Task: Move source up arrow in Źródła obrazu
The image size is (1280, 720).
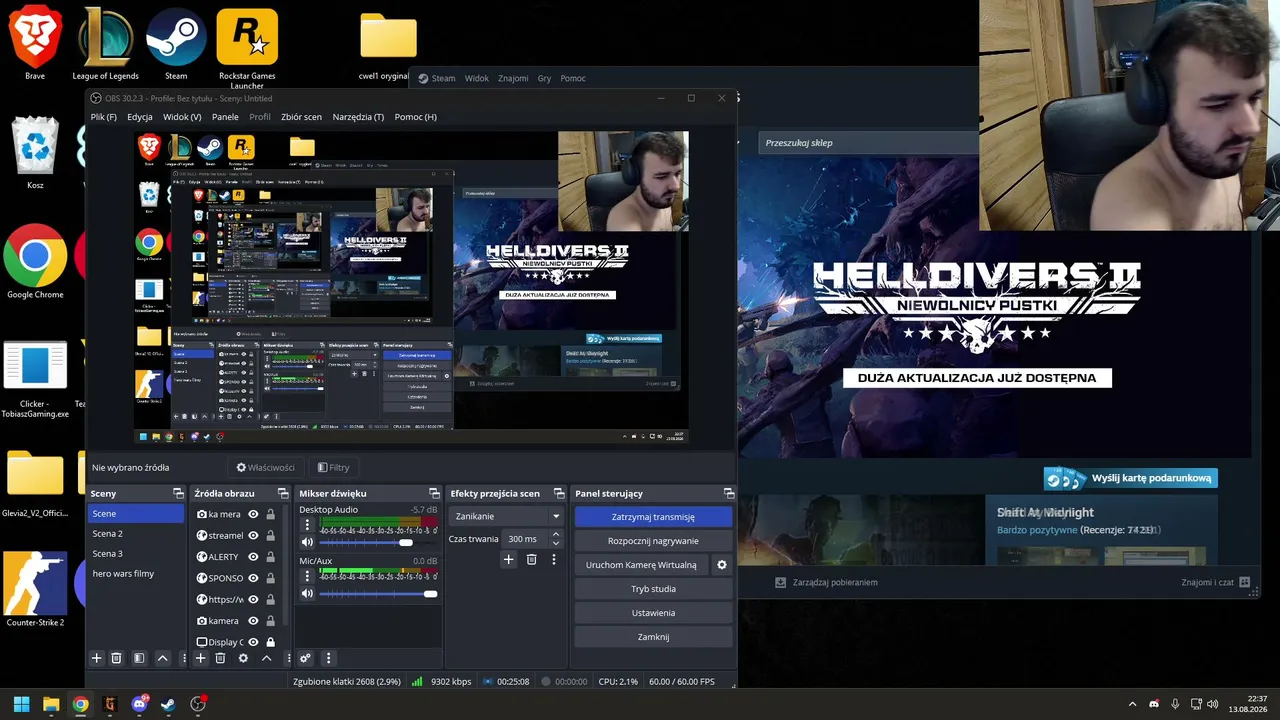Action: (x=266, y=658)
